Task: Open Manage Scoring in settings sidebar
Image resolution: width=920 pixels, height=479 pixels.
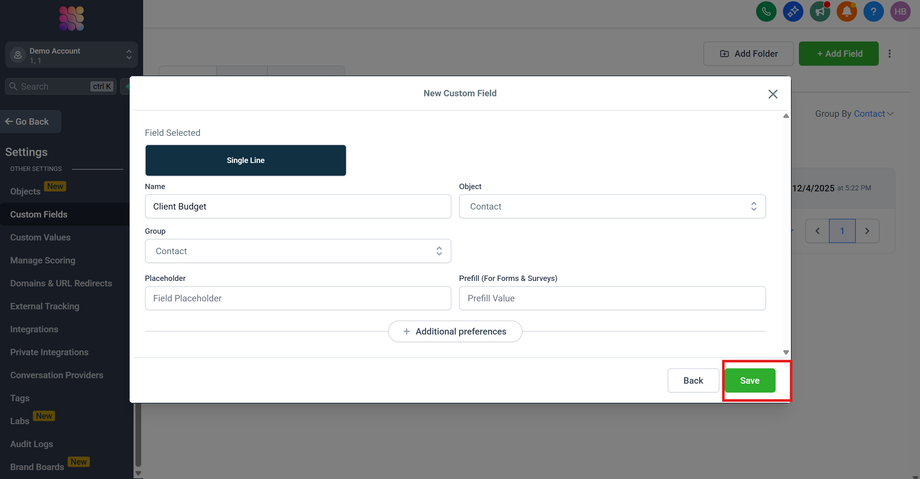Action: tap(43, 261)
